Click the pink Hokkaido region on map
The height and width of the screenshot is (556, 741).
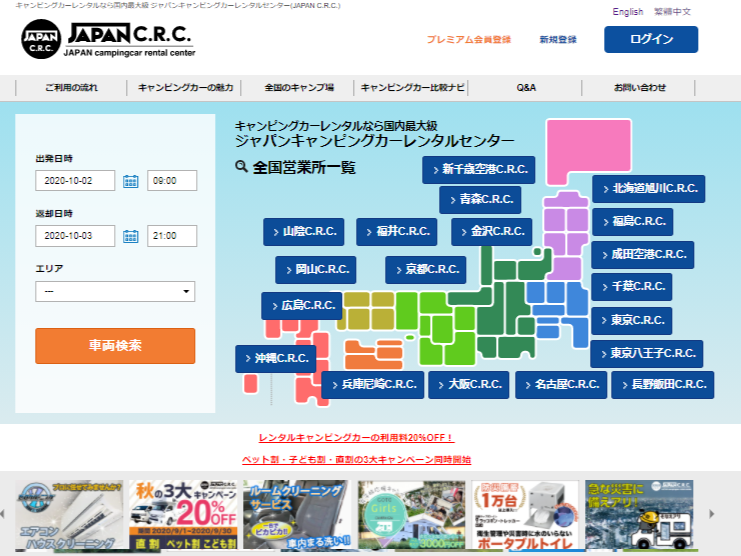582,148
